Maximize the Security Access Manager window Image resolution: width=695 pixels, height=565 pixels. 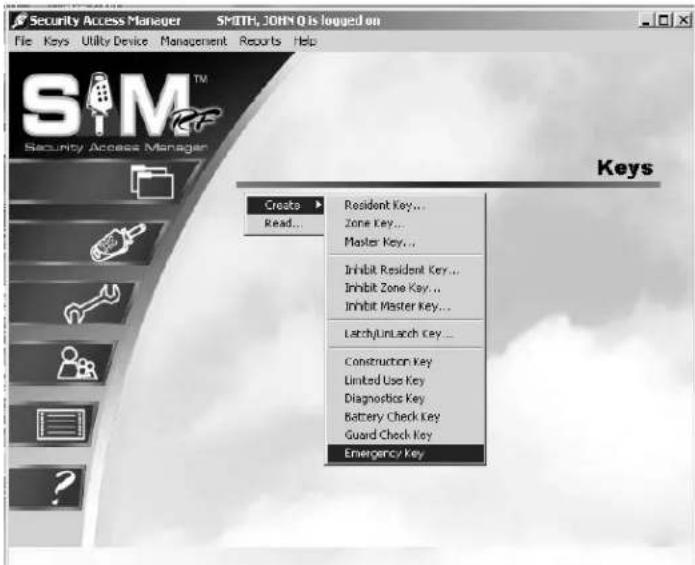664,20
